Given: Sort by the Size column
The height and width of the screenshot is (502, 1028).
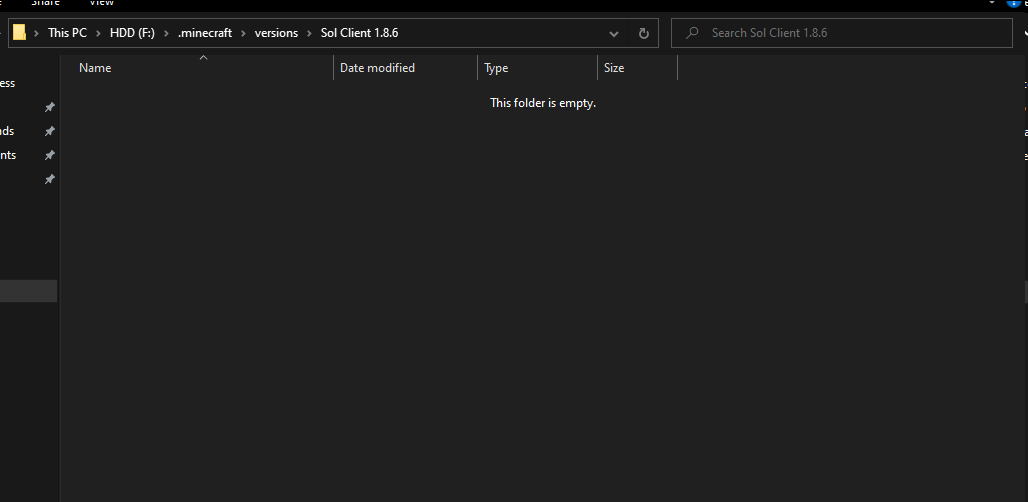Looking at the screenshot, I should (x=637, y=68).
